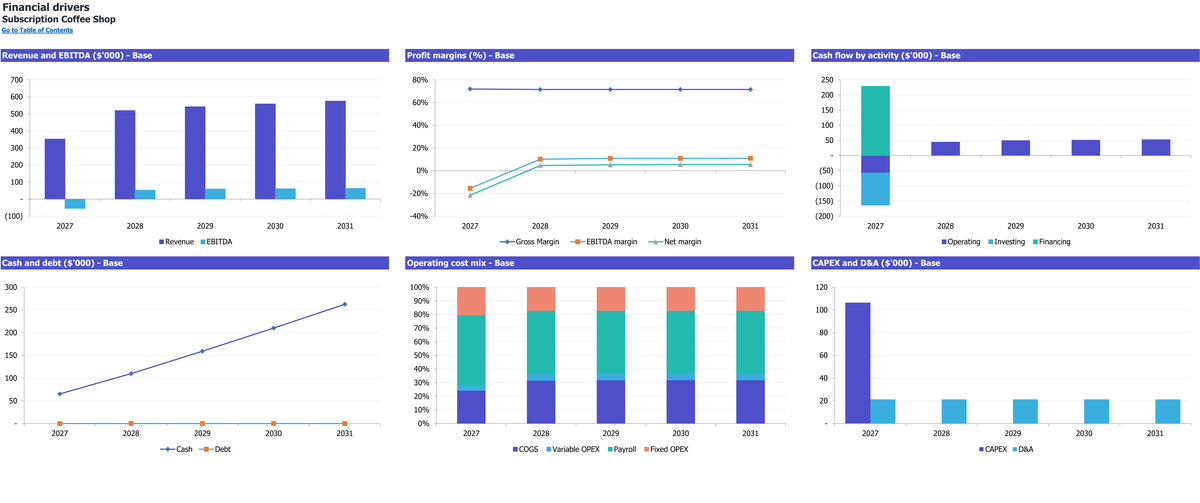Select the 2027 Revenue bar
Screen dimensions: 1200x503
[55, 169]
